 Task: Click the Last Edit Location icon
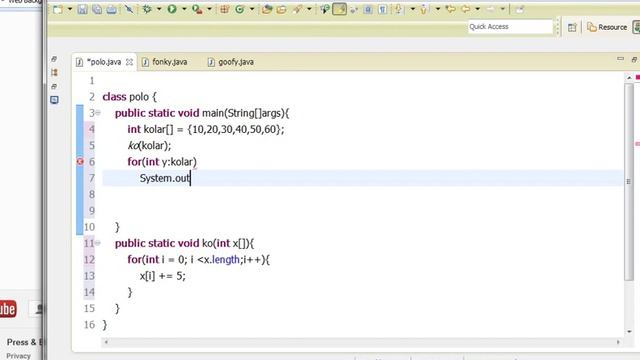coord(451,9)
